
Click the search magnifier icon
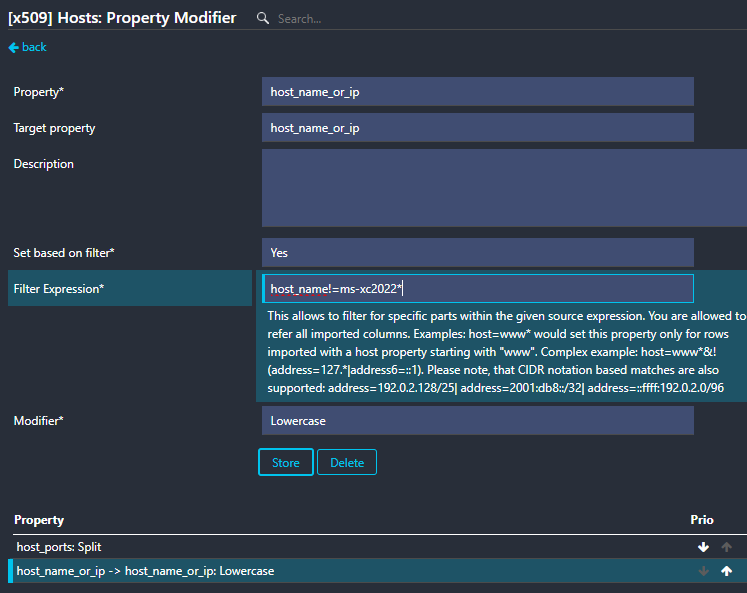(262, 18)
